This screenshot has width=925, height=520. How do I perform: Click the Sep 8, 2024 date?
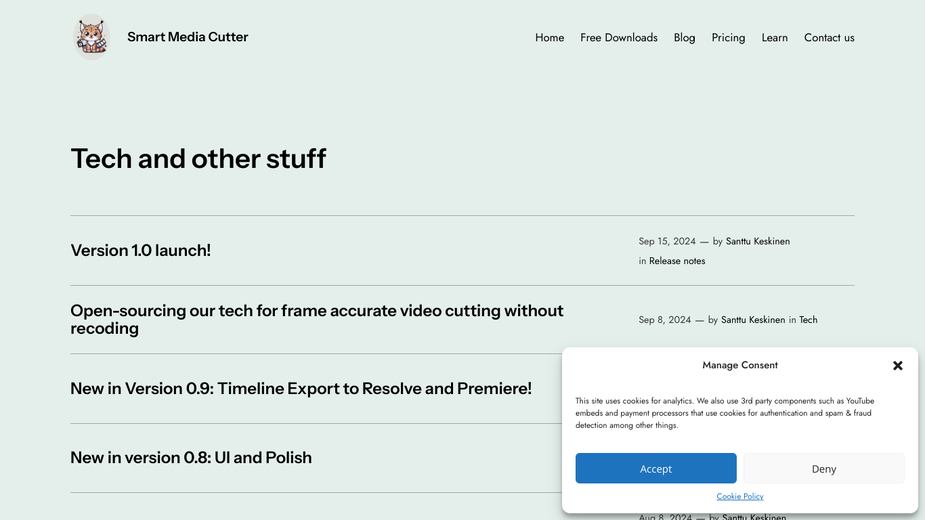pyautogui.click(x=664, y=320)
